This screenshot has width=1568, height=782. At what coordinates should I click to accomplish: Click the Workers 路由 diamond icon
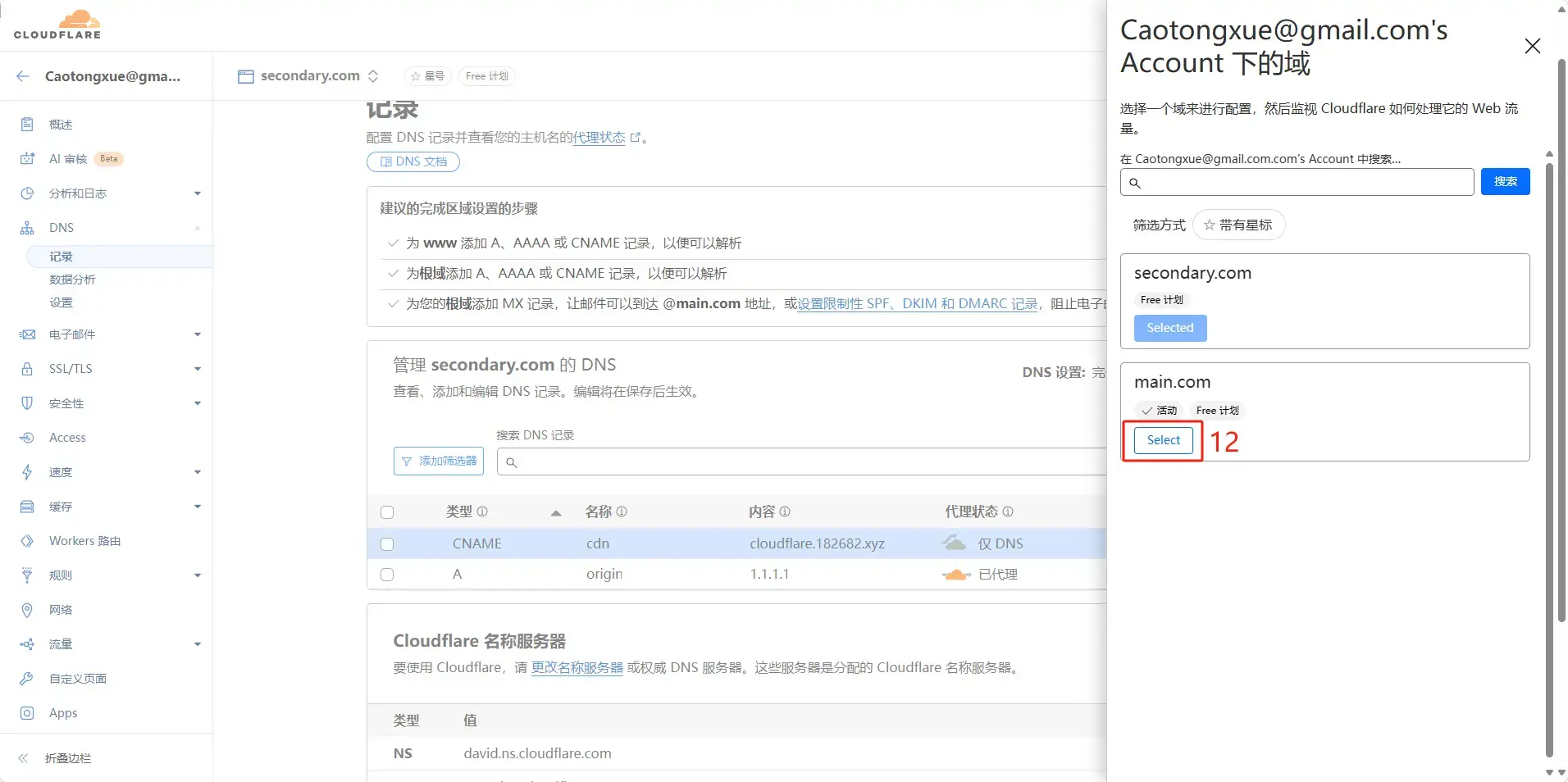point(27,541)
